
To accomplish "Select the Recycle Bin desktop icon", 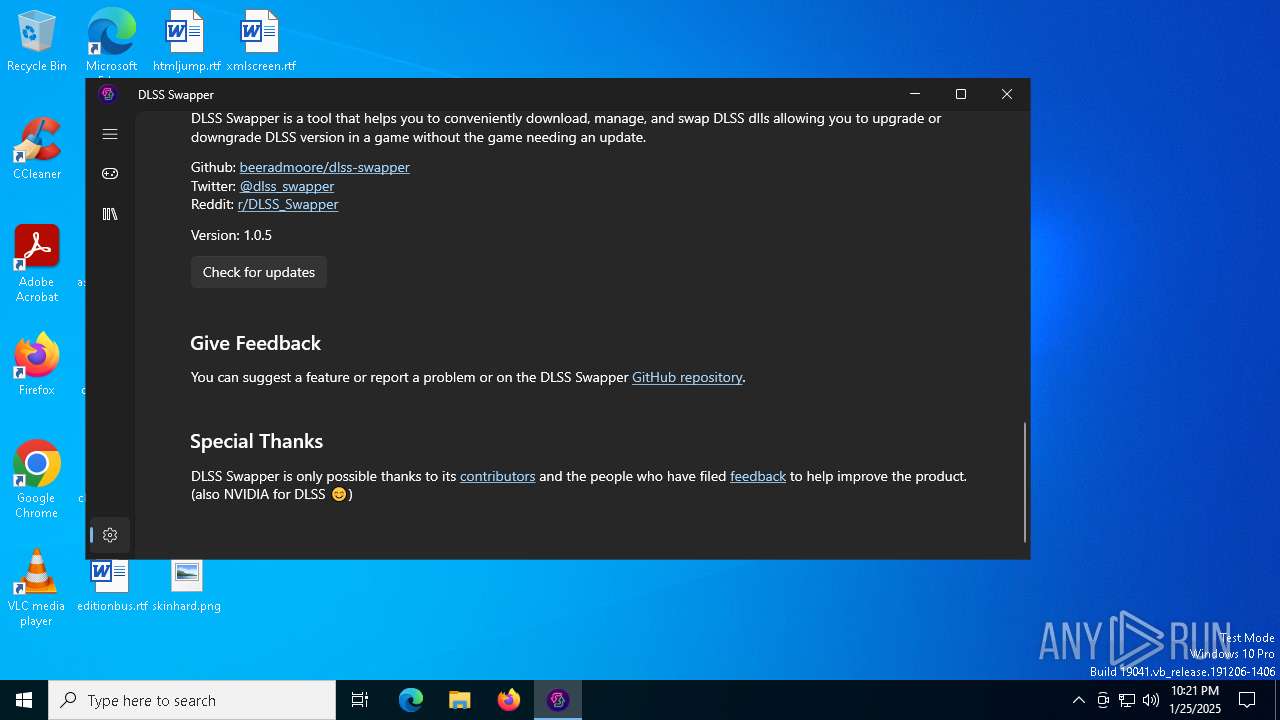I will 37,42.
